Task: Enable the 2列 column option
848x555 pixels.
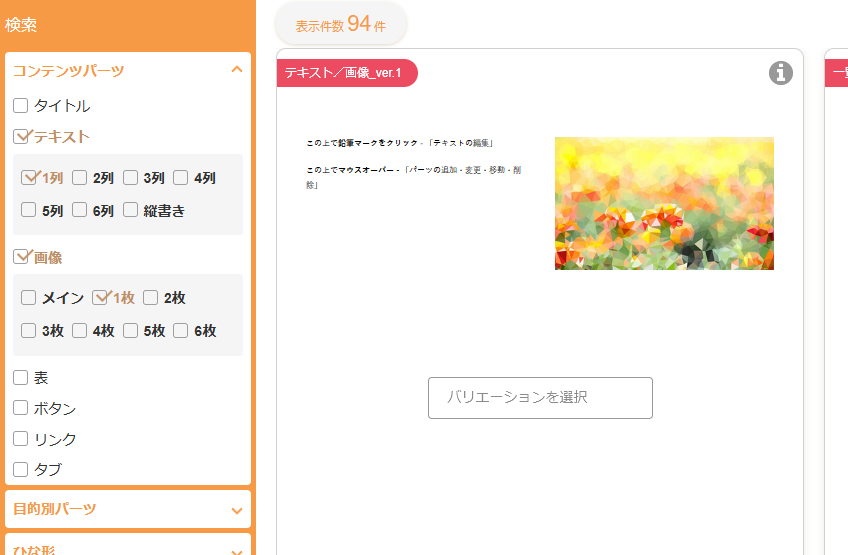Action: [80, 178]
